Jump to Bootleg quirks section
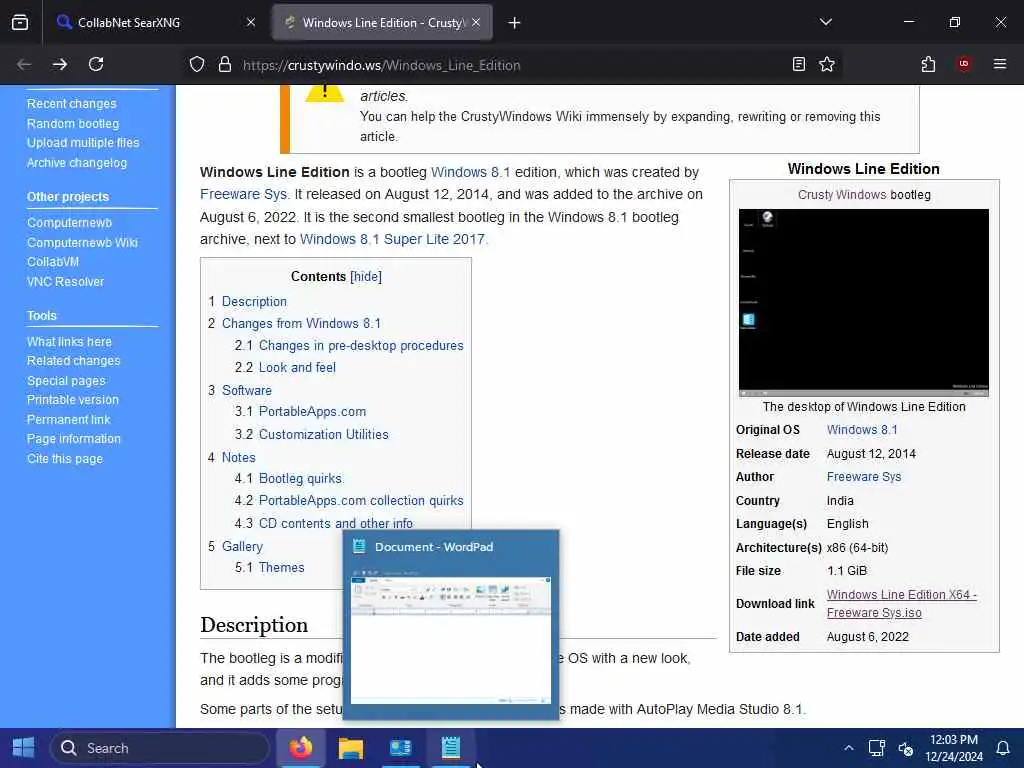The height and width of the screenshot is (768, 1024). (x=300, y=479)
